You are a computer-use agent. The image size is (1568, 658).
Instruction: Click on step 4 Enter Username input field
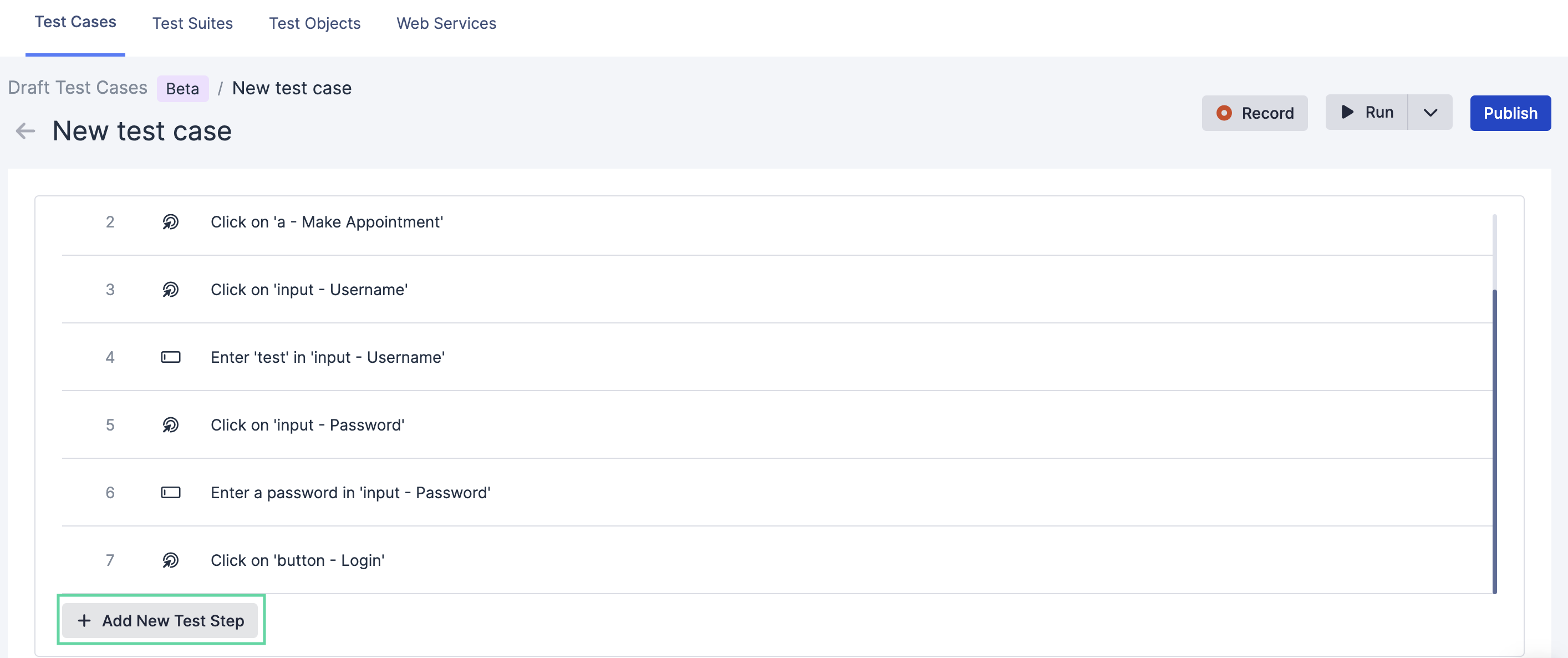[x=328, y=356]
